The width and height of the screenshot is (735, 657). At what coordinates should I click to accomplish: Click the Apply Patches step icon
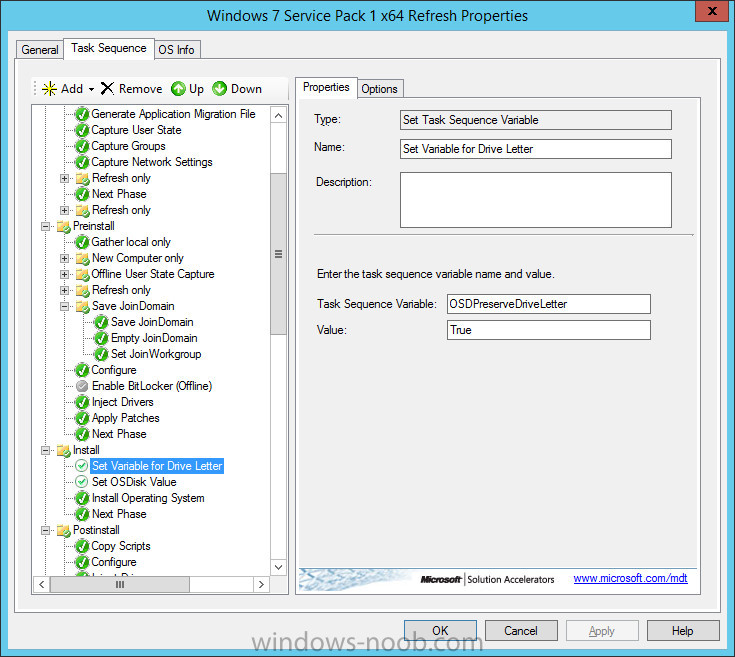pos(82,418)
